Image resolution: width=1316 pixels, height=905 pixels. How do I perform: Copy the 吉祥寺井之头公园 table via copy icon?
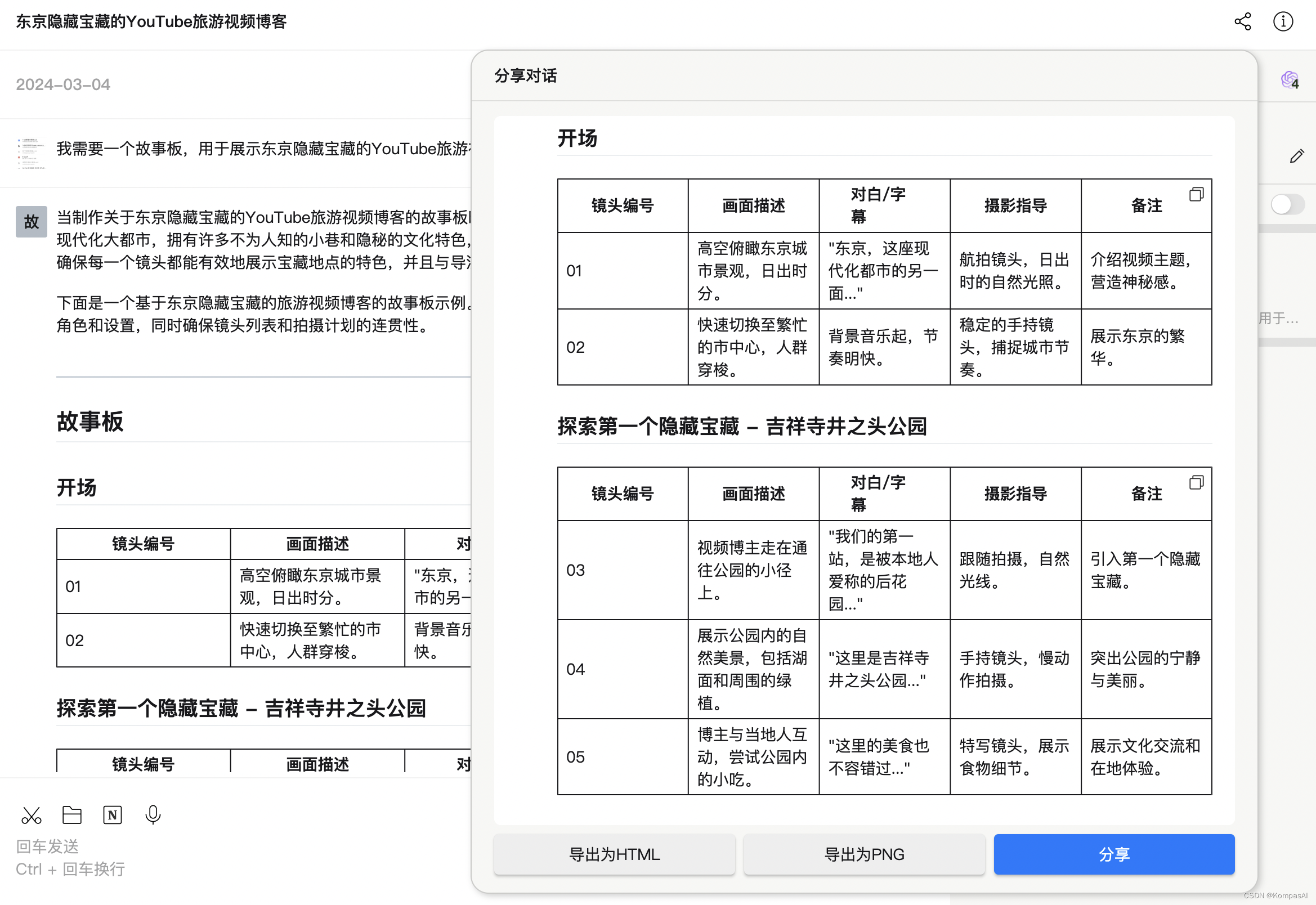(x=1196, y=482)
